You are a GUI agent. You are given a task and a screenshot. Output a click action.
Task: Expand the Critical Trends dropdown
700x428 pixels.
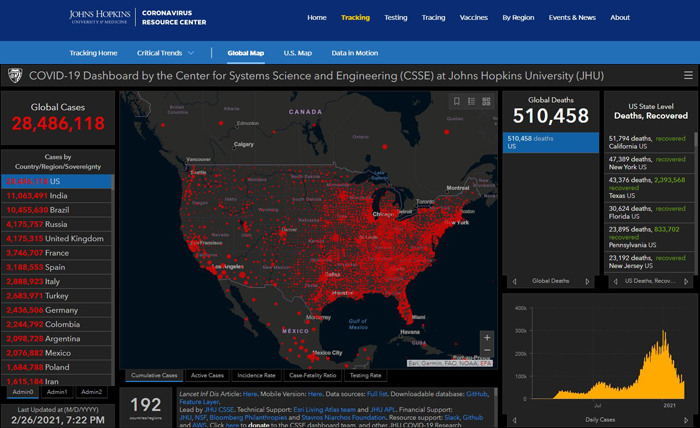(165, 53)
